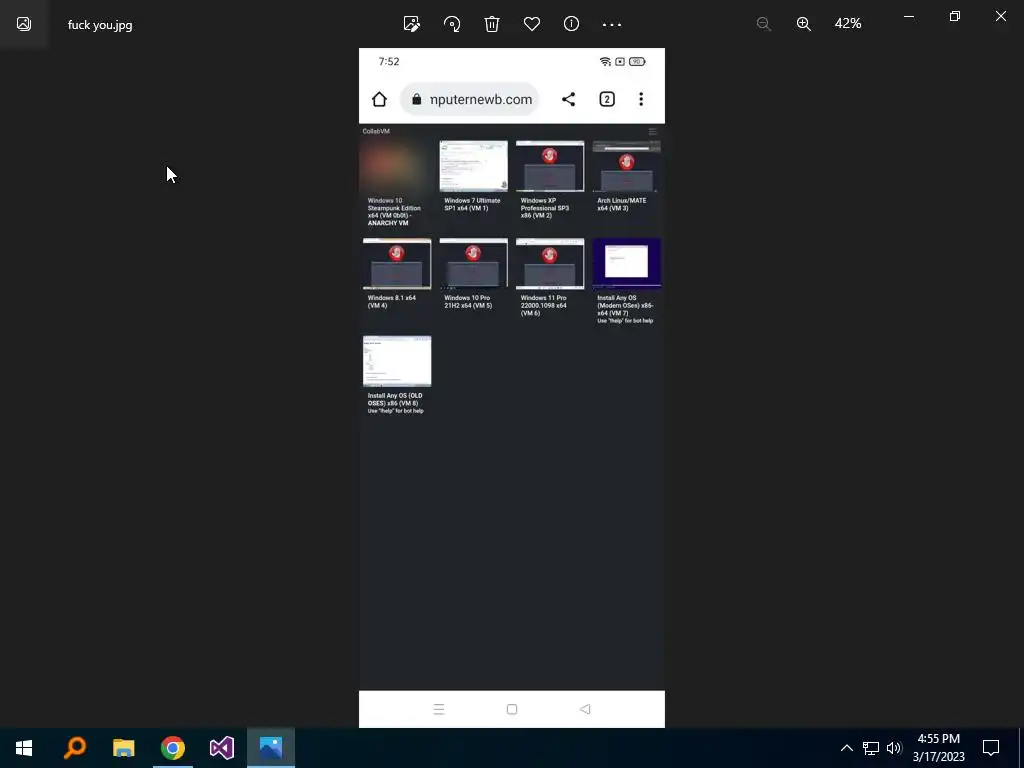Tap the Android back triangle button
This screenshot has height=768, width=1024.
(585, 709)
